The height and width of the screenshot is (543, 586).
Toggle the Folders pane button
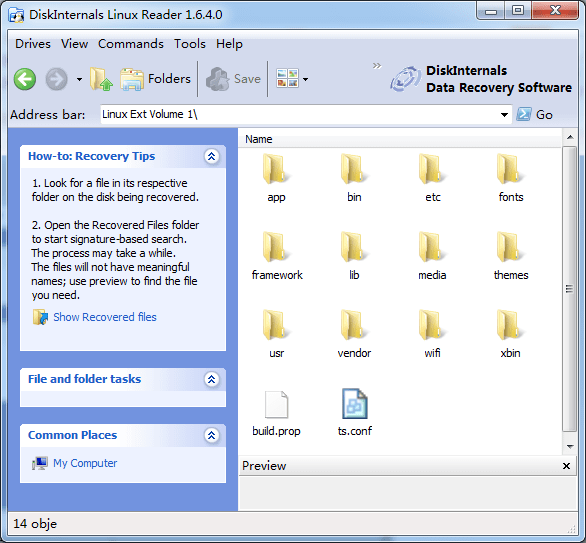pos(155,79)
